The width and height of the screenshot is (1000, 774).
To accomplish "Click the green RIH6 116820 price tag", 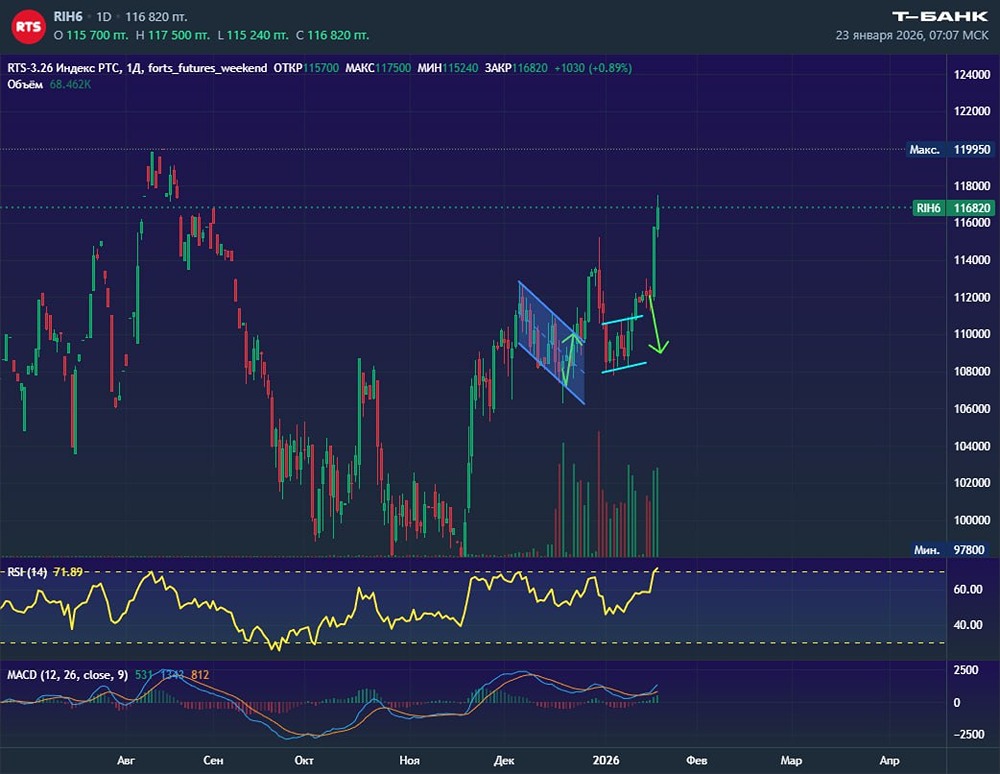I will click(x=953, y=208).
